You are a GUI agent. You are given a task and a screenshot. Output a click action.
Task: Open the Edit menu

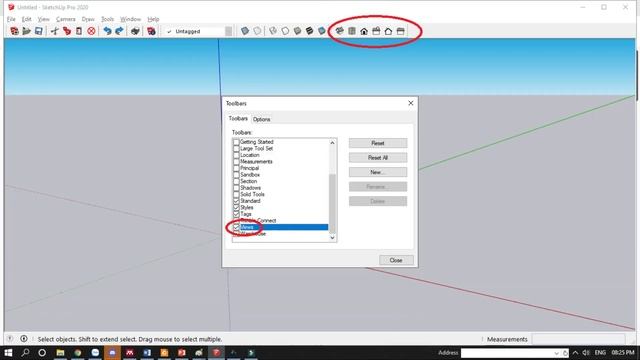click(x=27, y=19)
